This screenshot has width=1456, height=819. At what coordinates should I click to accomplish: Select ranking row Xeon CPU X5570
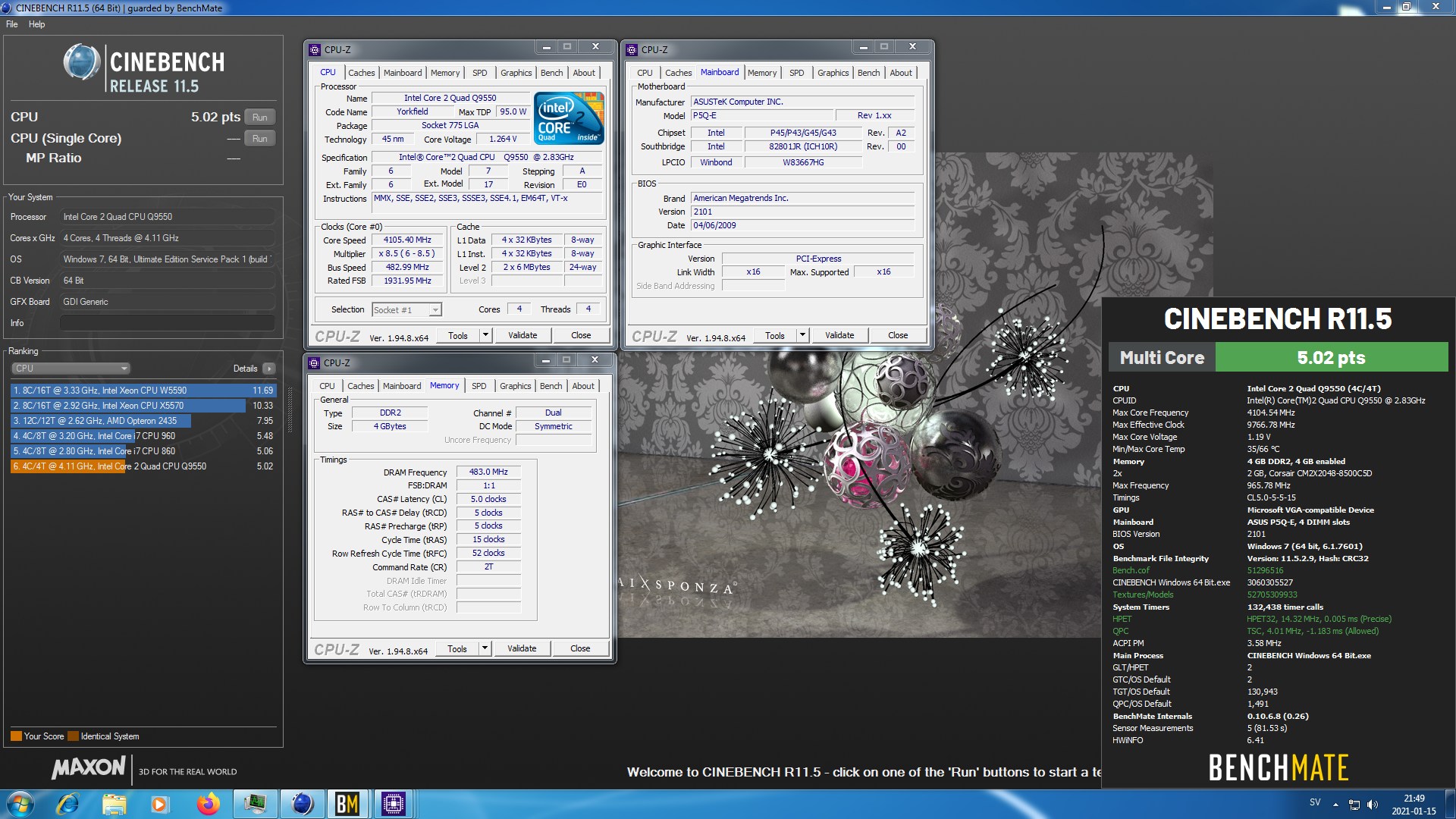coord(143,406)
